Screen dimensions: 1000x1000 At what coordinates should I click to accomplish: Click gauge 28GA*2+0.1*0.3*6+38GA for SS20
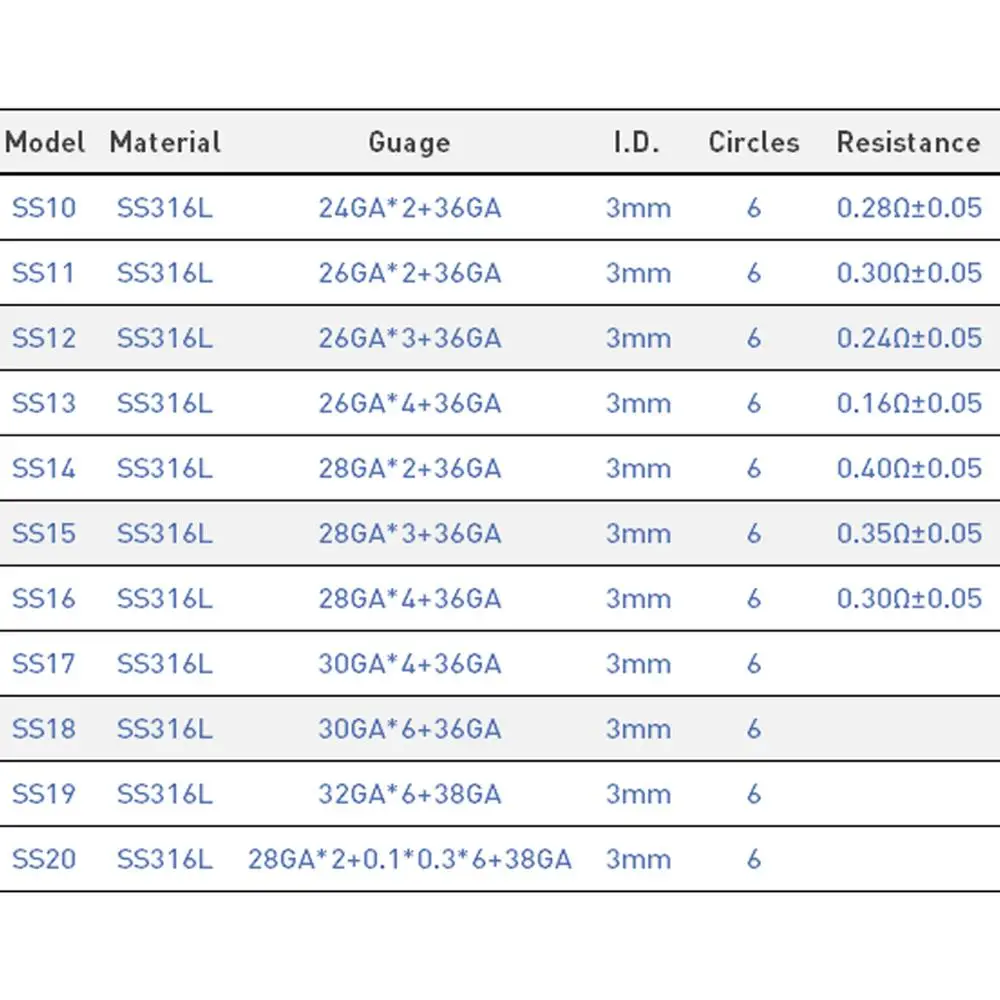click(410, 859)
